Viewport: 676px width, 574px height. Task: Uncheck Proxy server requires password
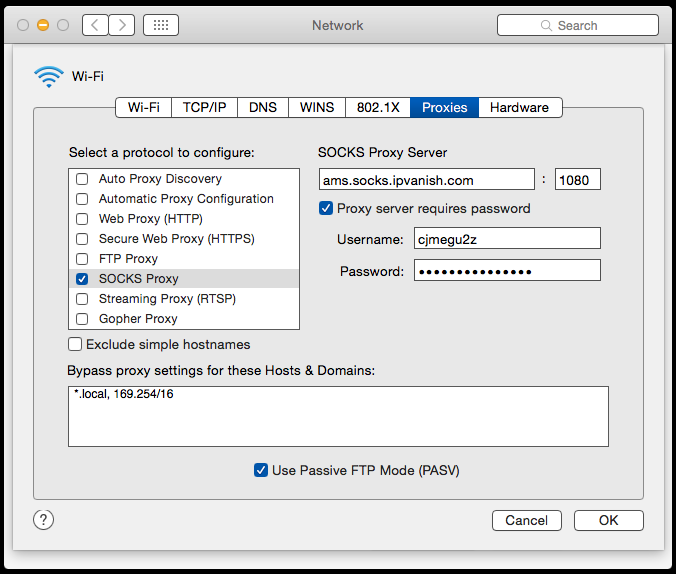(x=326, y=208)
